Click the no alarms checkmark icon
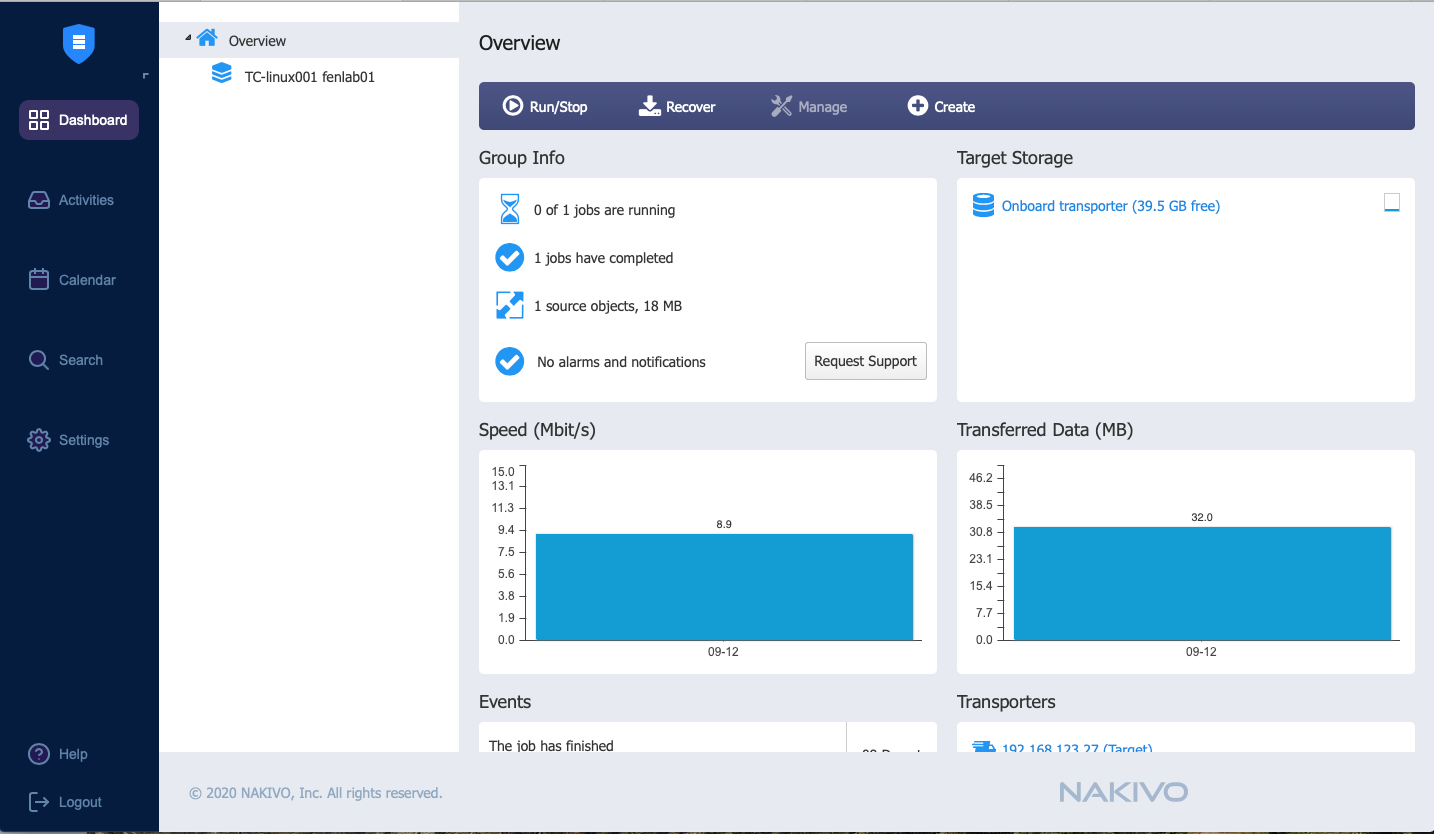The height and width of the screenshot is (834, 1434). click(x=510, y=361)
